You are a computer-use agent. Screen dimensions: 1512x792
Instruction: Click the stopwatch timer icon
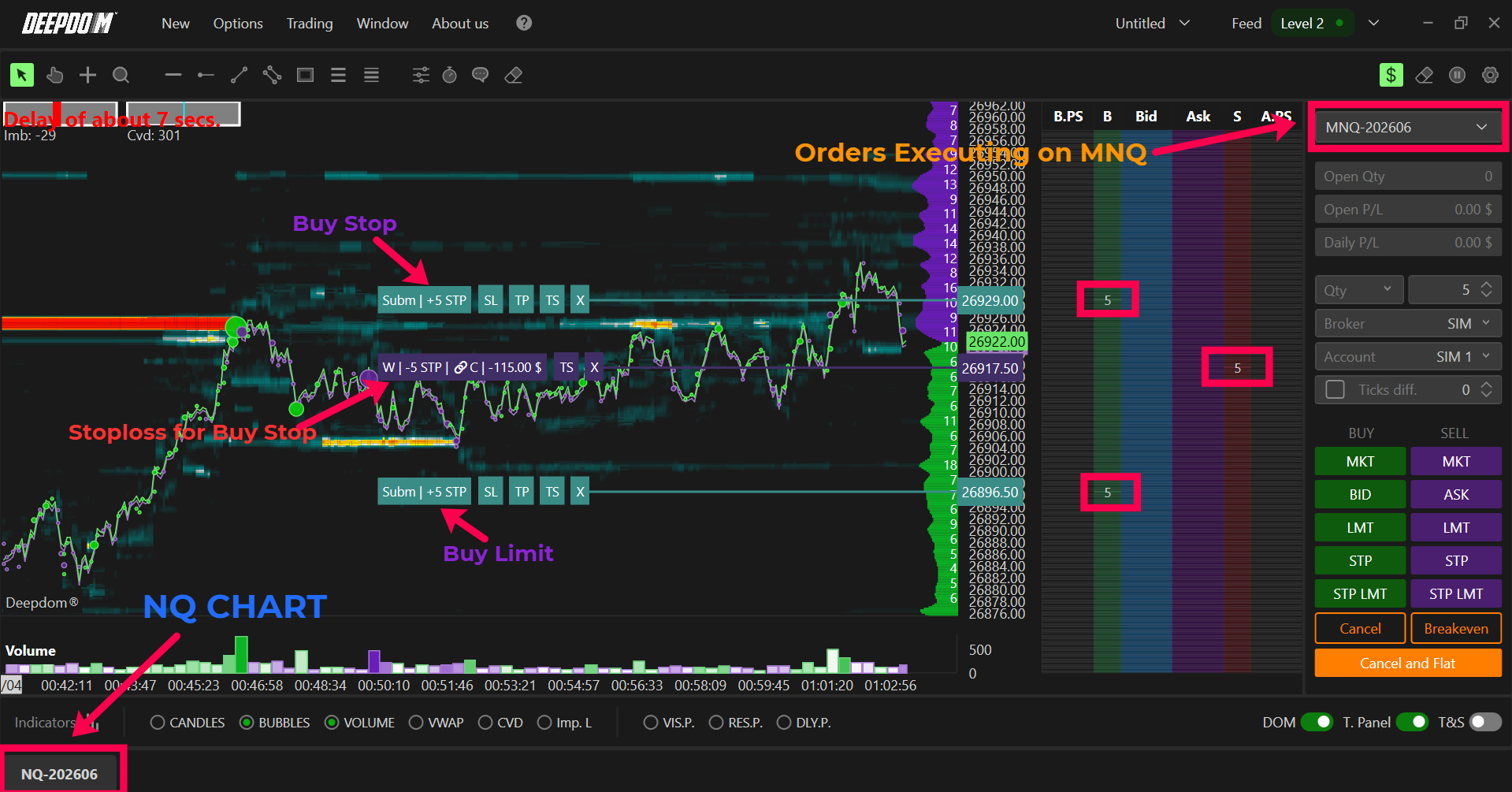[x=450, y=75]
